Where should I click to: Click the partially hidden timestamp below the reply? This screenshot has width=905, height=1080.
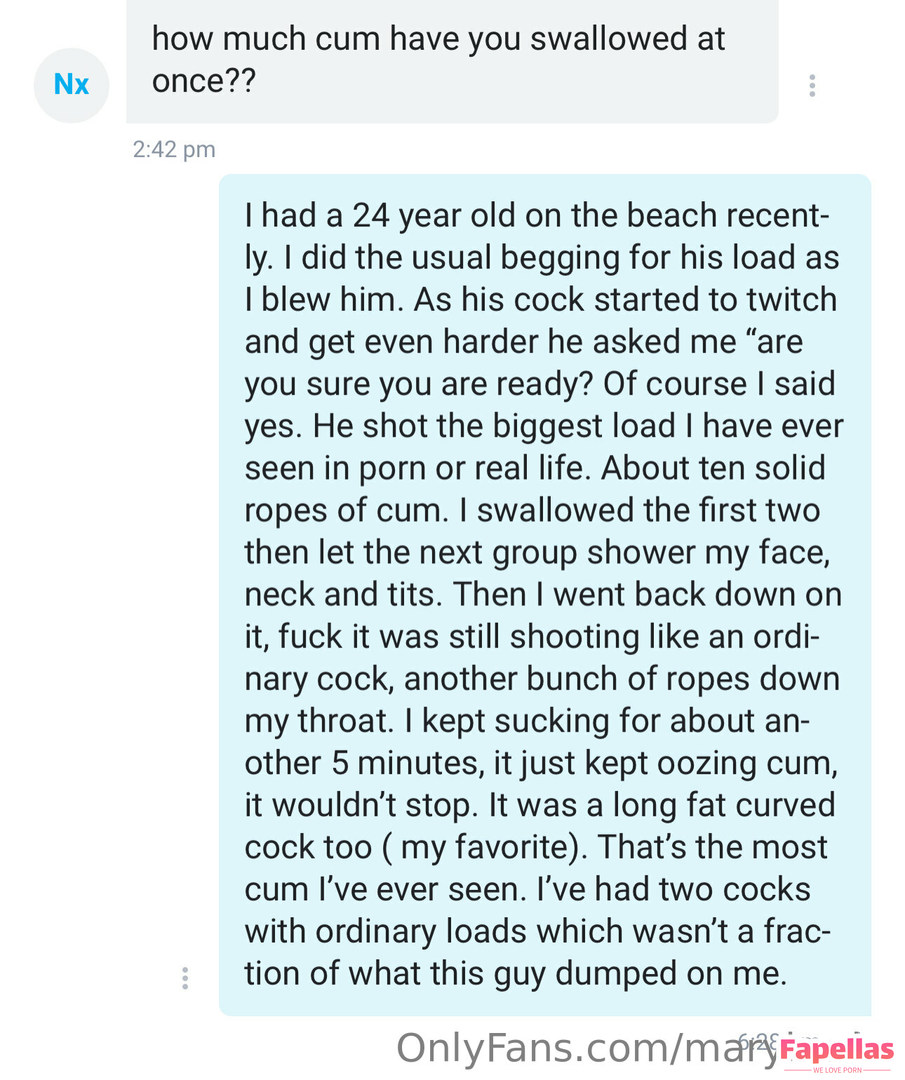point(760,1040)
